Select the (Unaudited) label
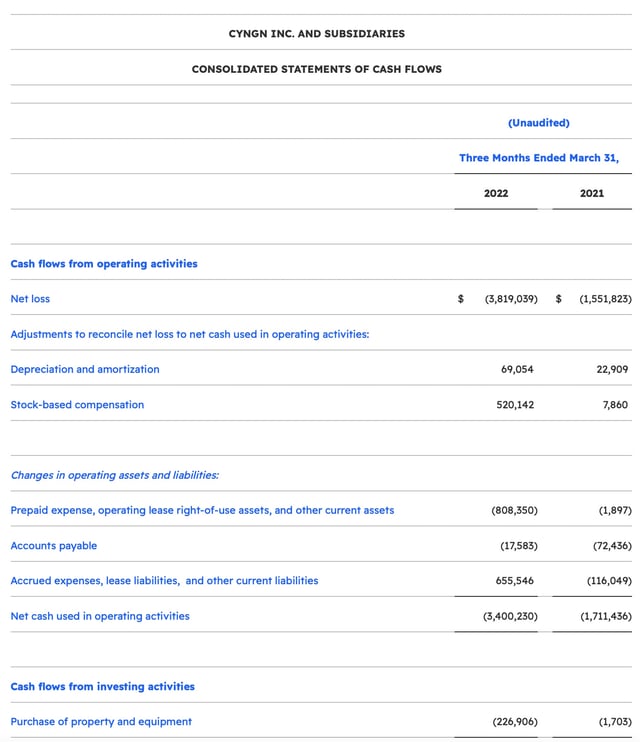 point(539,123)
